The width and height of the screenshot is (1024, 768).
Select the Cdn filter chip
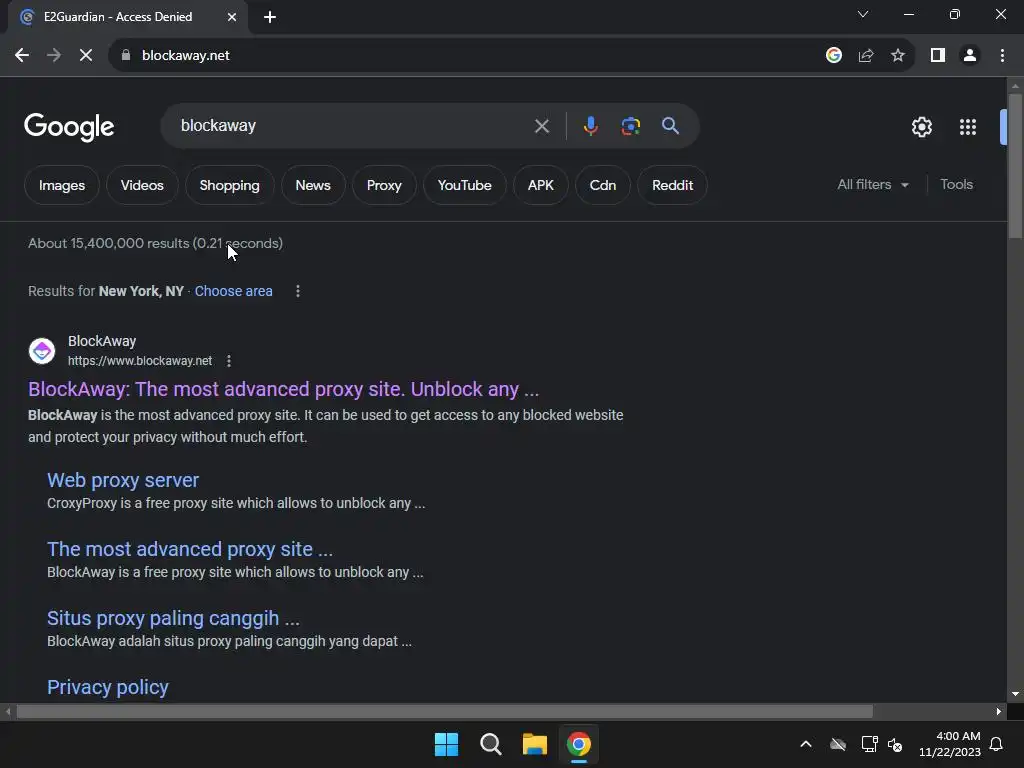click(603, 185)
